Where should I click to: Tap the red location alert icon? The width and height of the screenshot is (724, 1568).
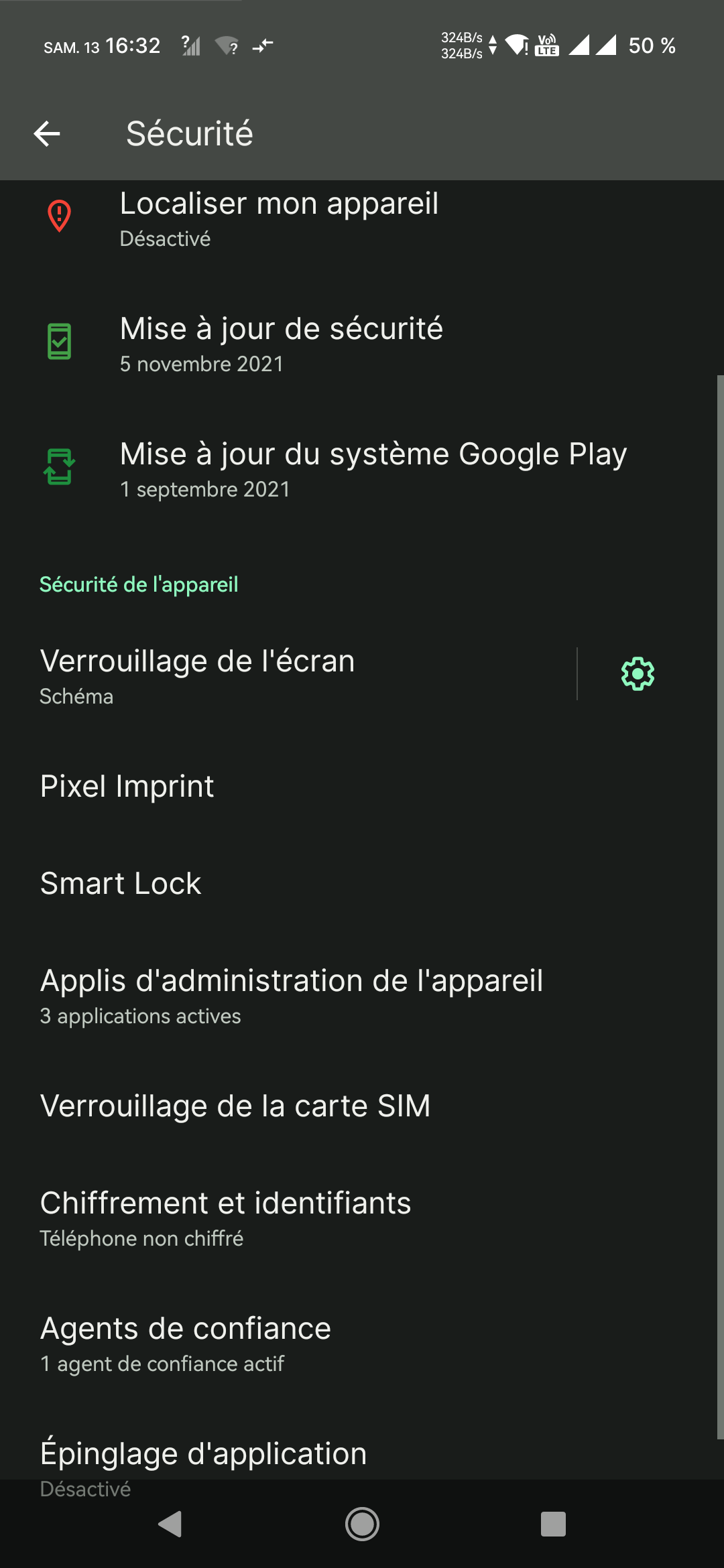(x=59, y=216)
